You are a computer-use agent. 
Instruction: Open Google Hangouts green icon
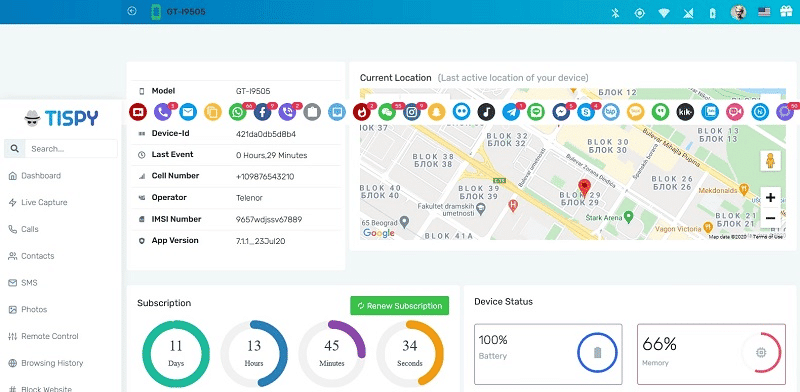660,112
